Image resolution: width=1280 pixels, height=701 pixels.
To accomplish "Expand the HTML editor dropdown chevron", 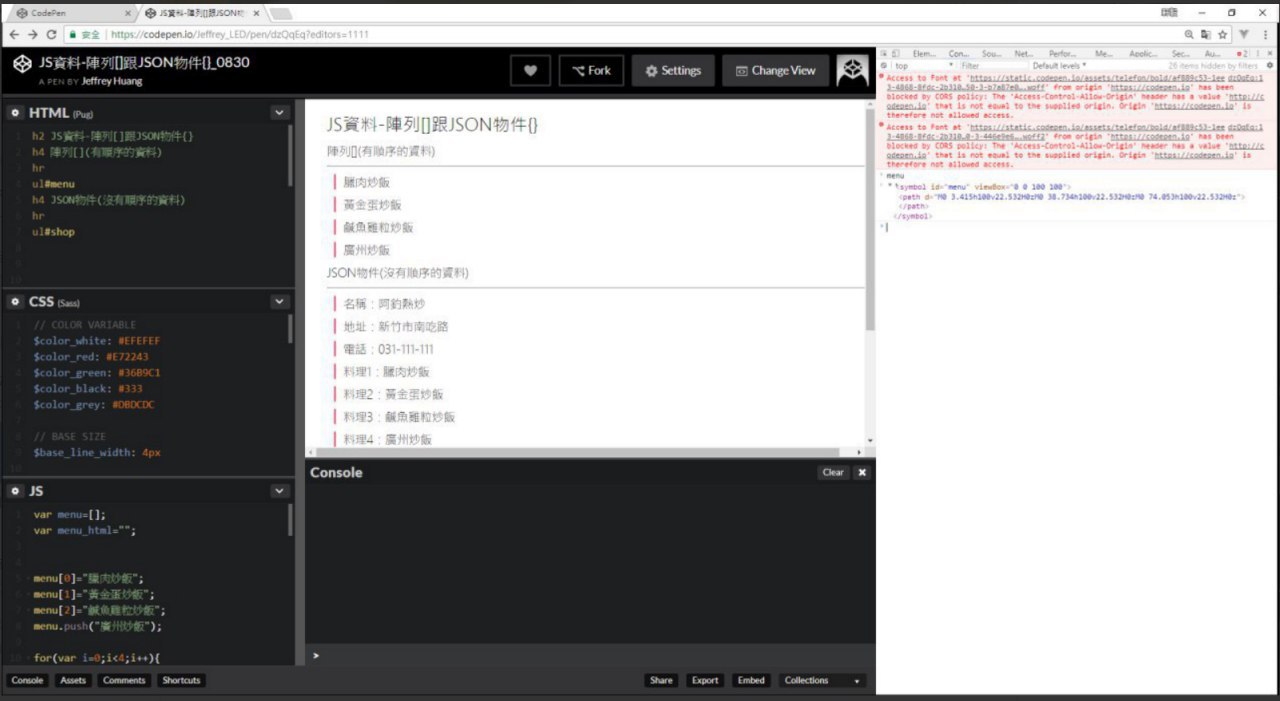I will [x=280, y=113].
